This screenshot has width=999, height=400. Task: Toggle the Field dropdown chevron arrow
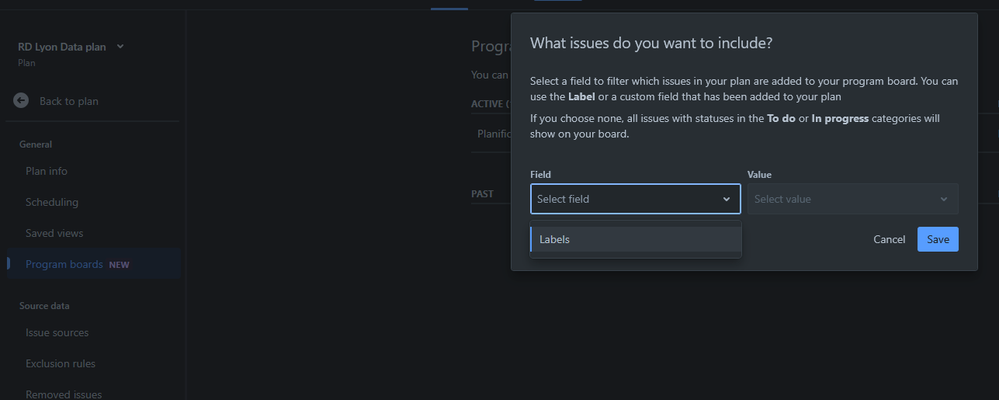727,199
